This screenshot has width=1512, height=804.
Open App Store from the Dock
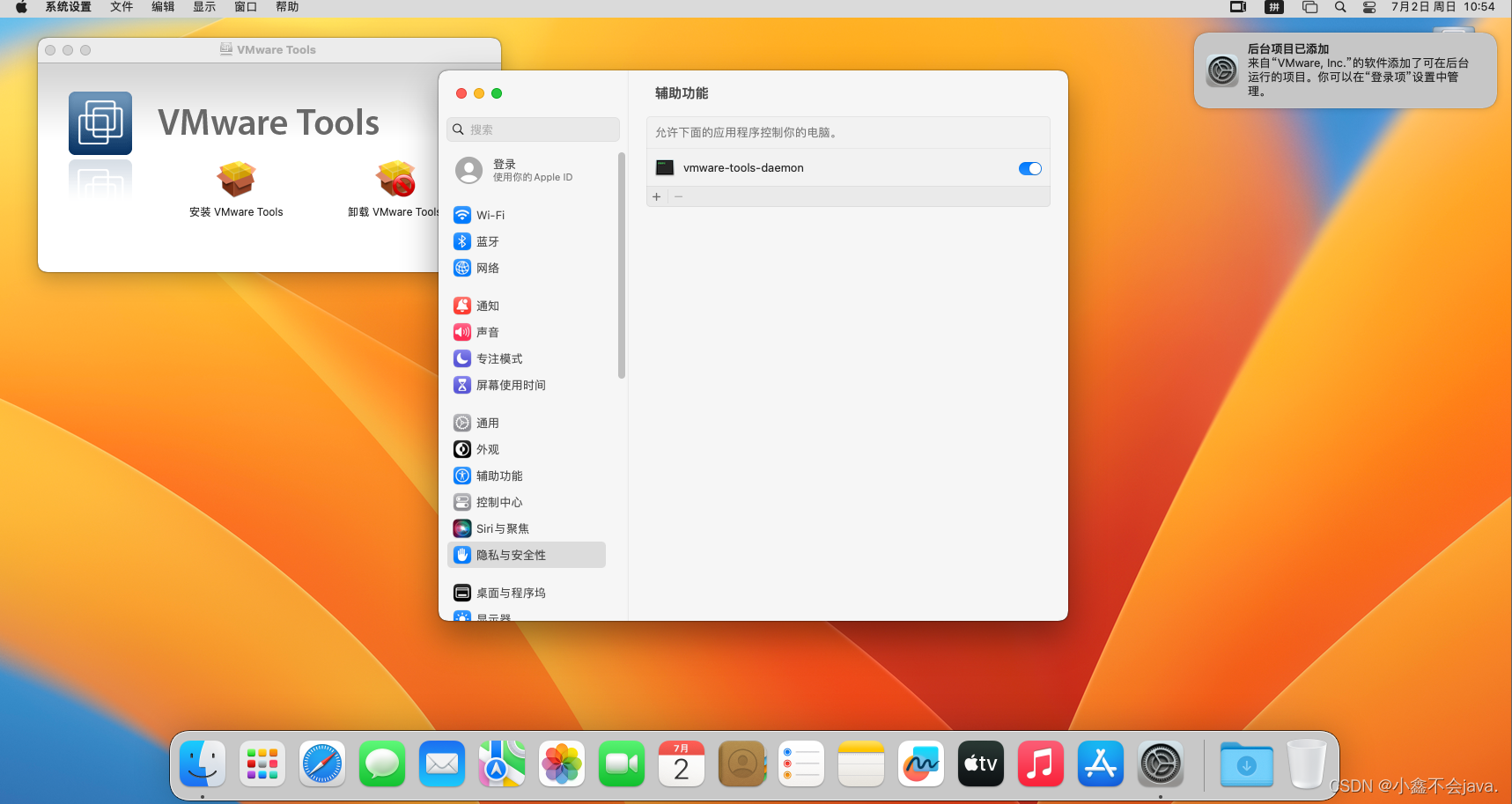1101,763
